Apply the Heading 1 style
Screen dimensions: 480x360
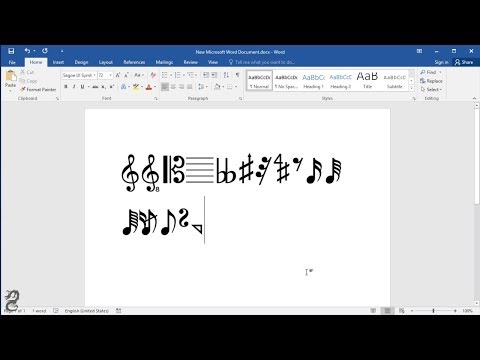pos(313,80)
